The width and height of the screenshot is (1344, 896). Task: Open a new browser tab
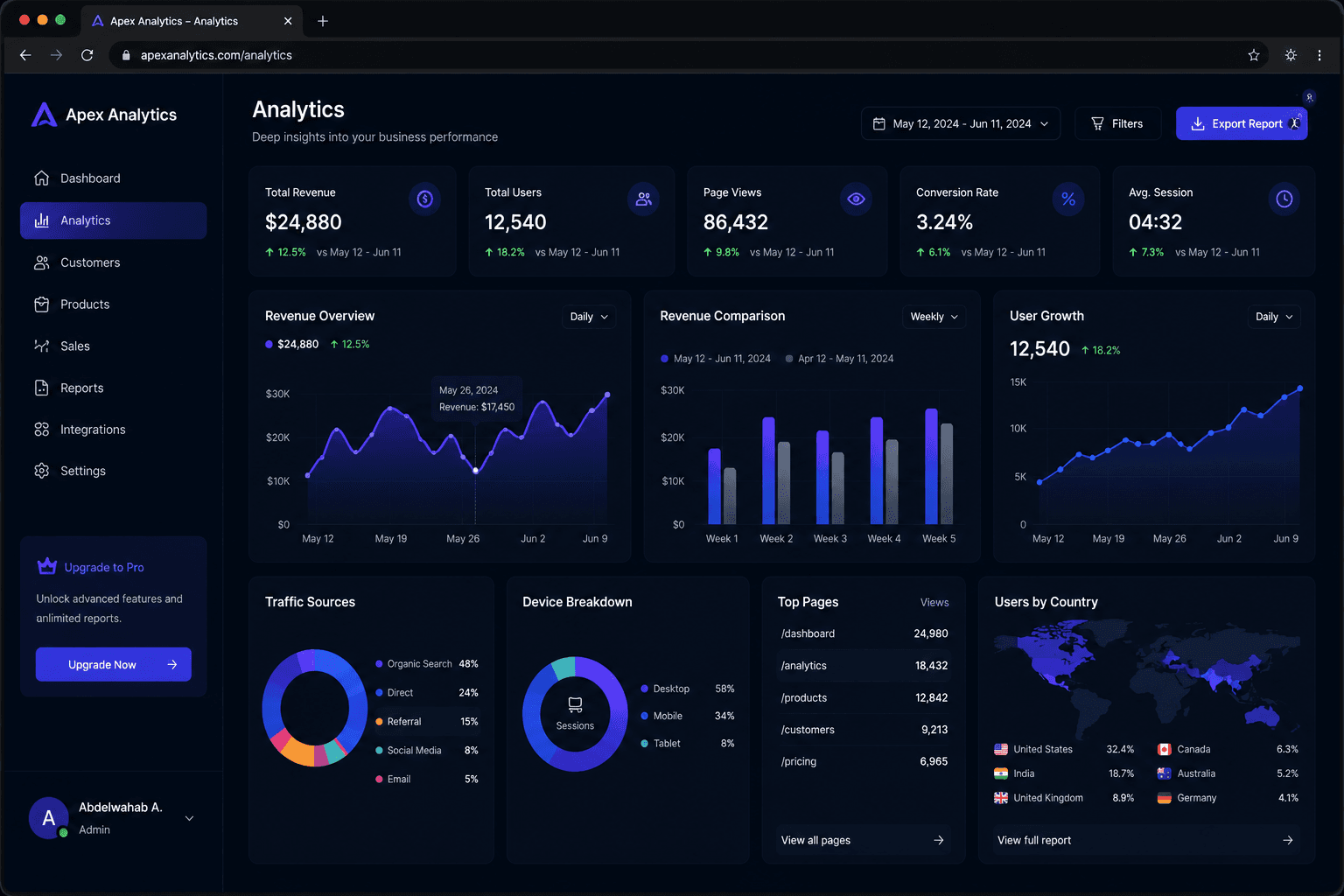coord(323,21)
